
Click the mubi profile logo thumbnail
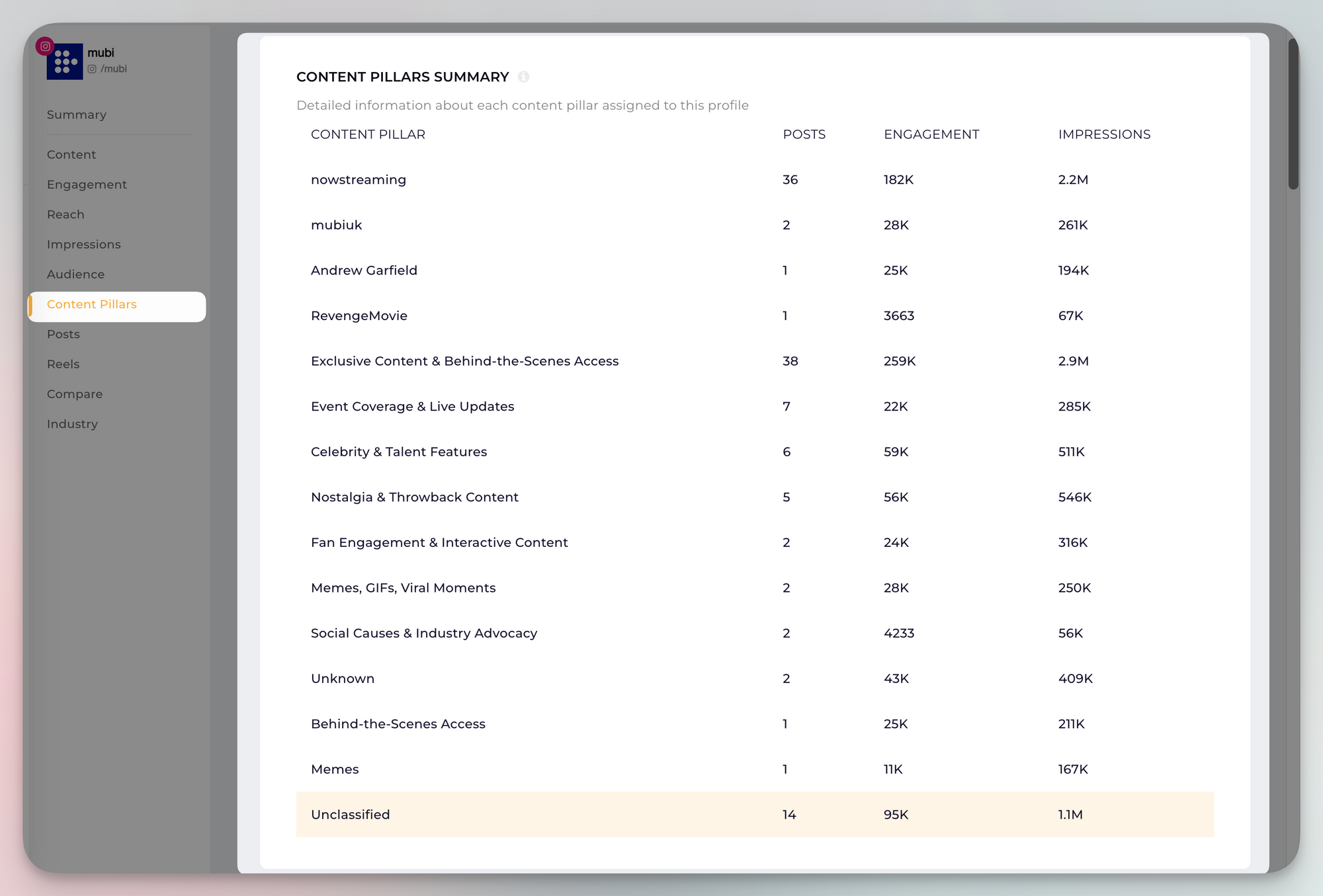click(x=65, y=61)
